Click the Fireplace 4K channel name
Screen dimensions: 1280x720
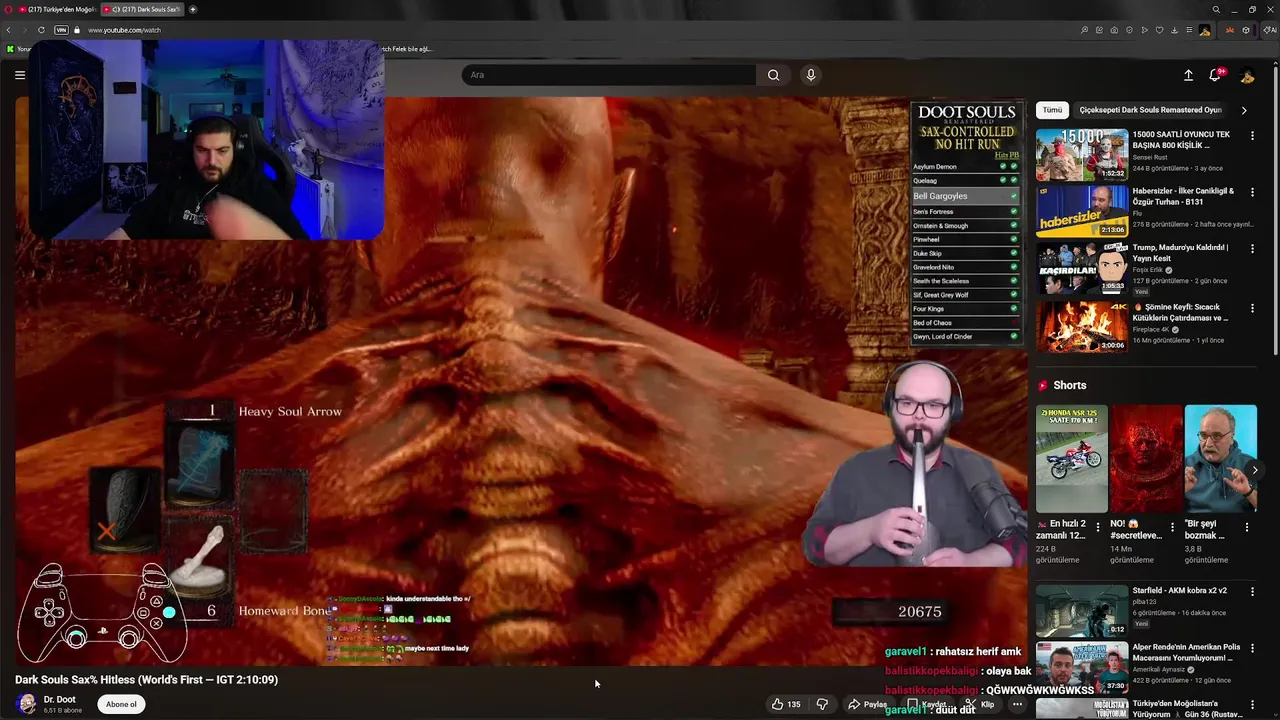point(1153,329)
